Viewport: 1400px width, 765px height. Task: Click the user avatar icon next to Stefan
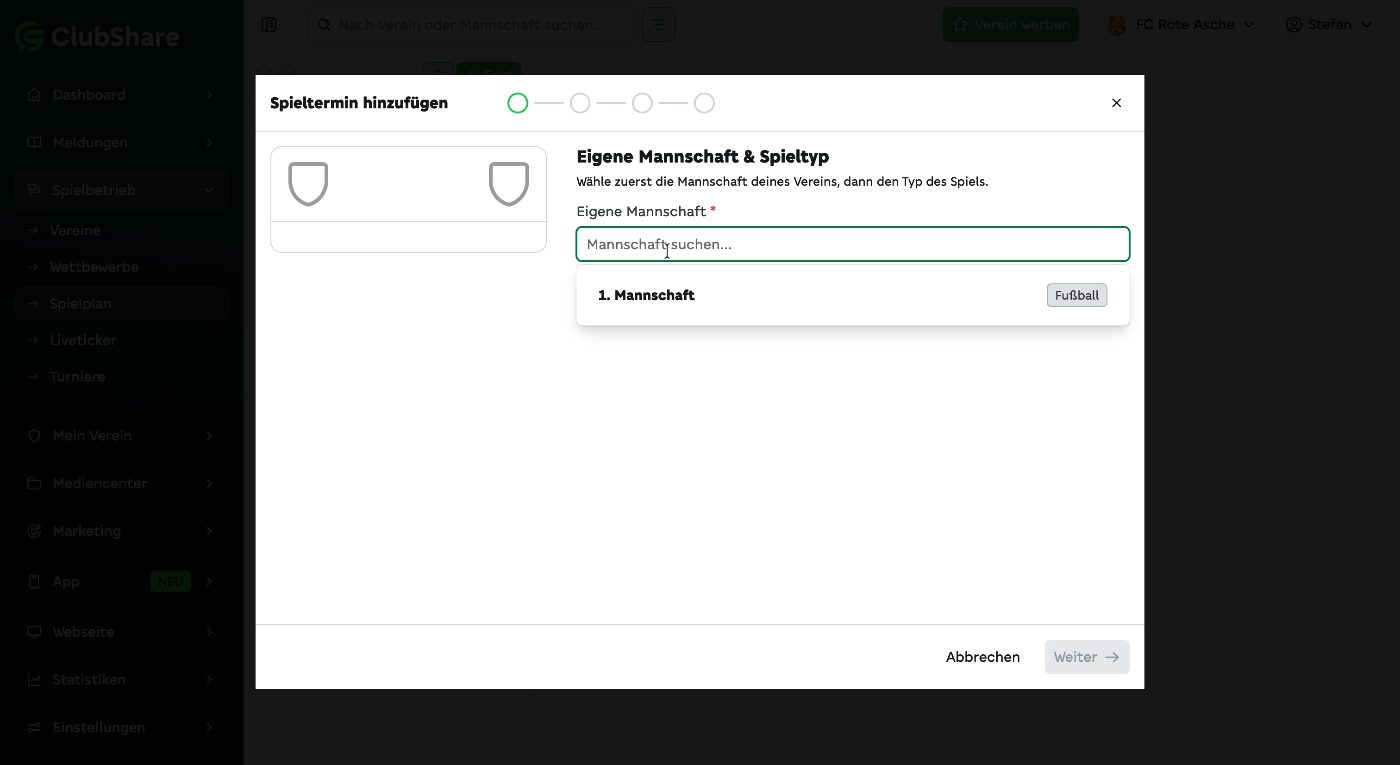[x=1294, y=24]
